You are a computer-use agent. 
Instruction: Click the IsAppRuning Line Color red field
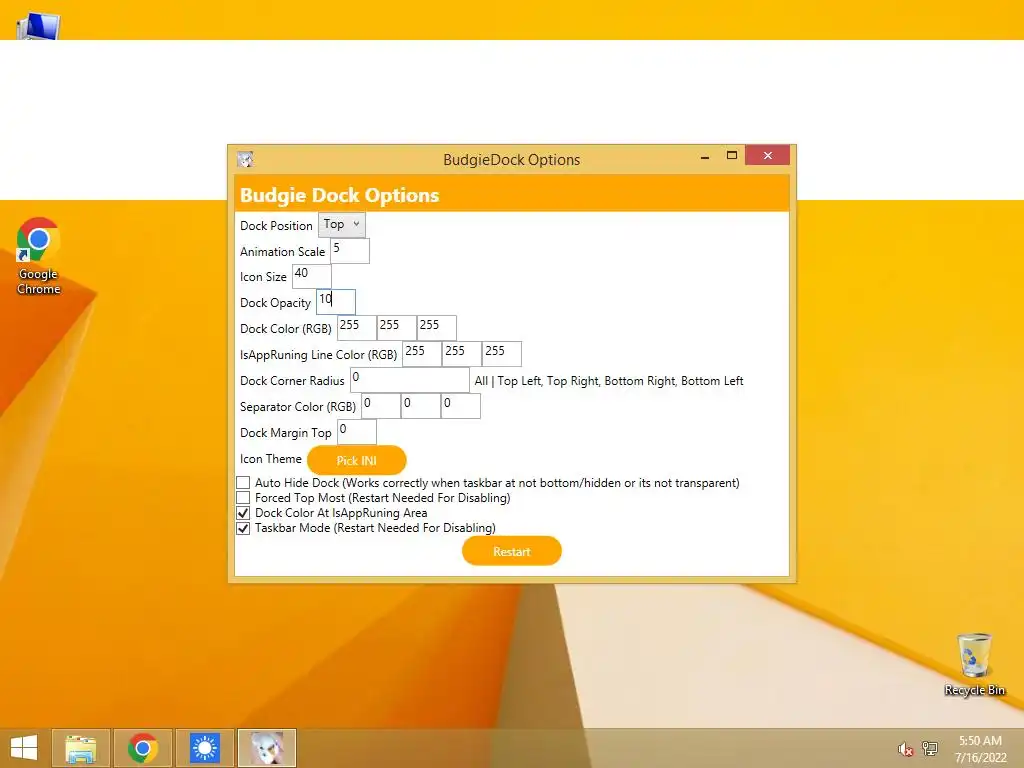point(422,354)
